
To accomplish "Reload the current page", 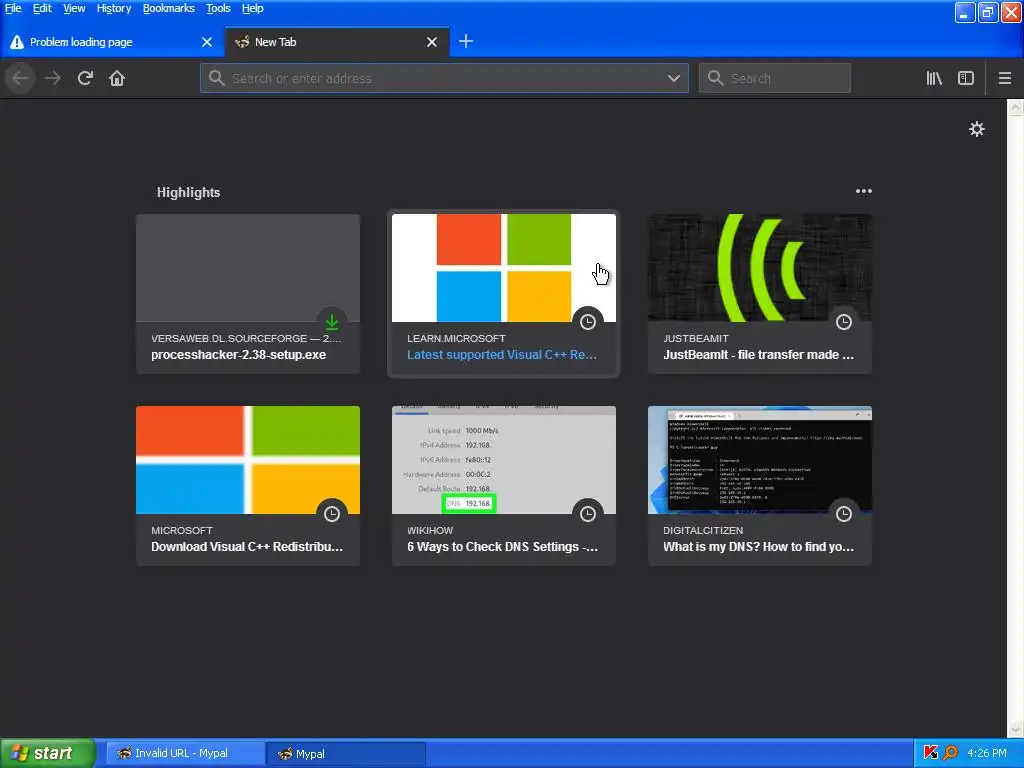I will (85, 78).
